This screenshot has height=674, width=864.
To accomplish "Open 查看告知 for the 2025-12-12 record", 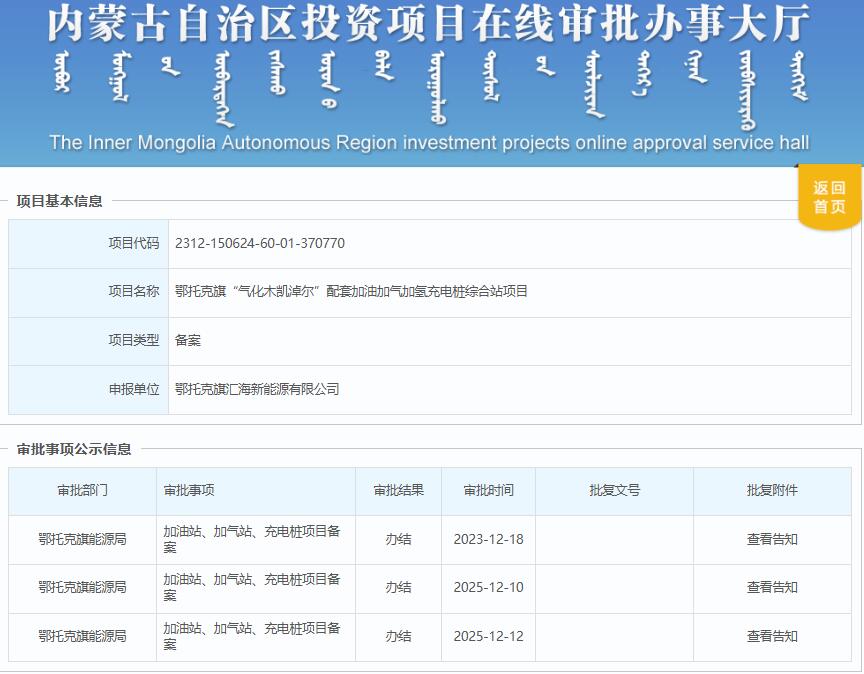I will 771,636.
